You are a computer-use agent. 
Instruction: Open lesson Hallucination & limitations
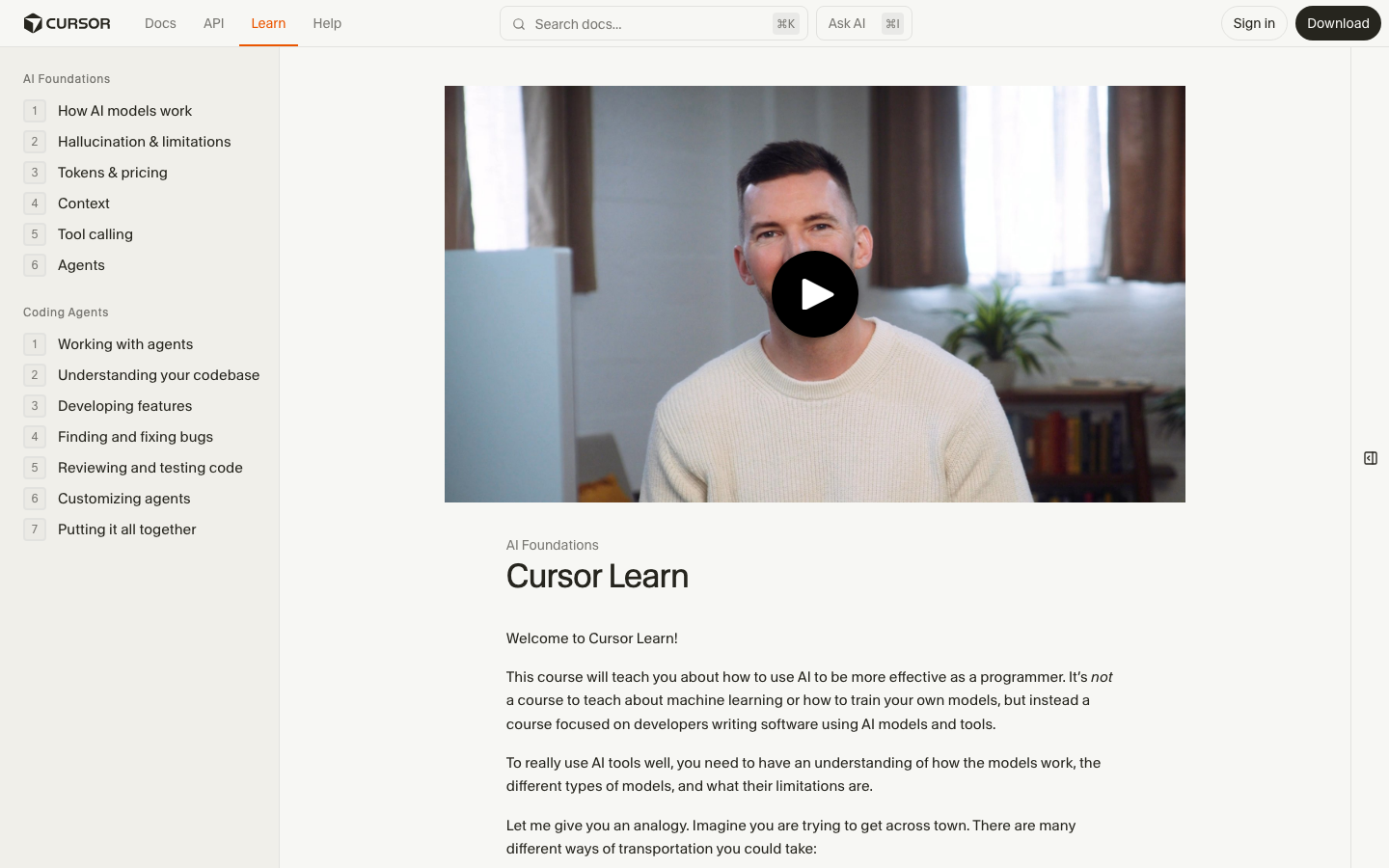144,142
